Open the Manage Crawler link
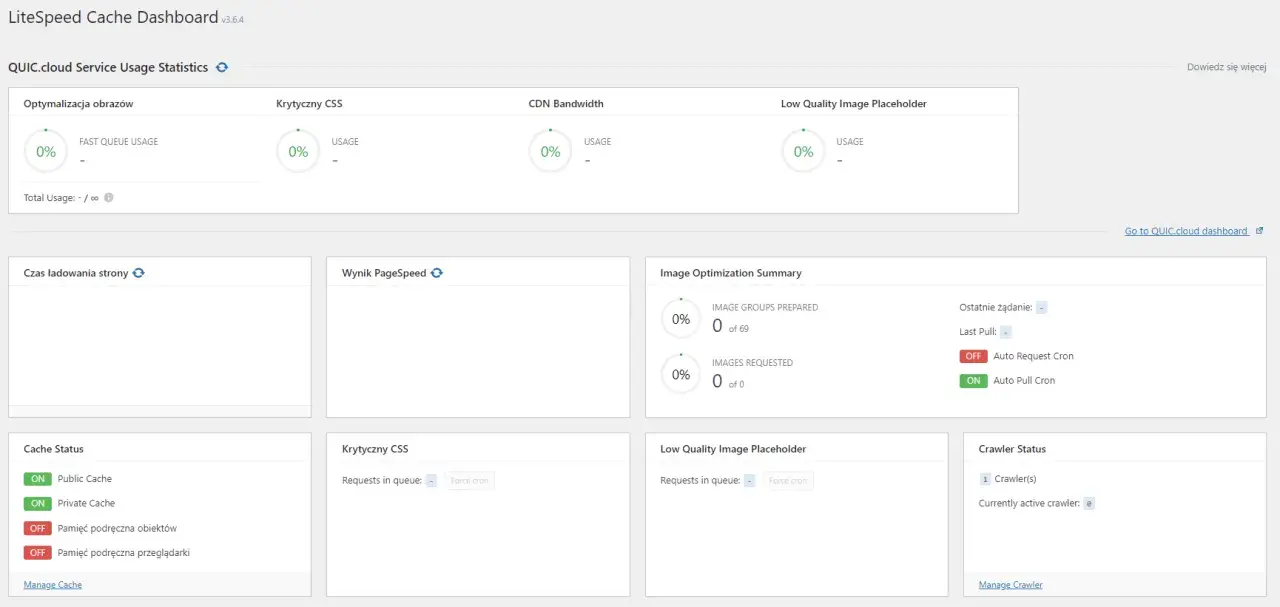Image resolution: width=1280 pixels, height=607 pixels. 1010,584
